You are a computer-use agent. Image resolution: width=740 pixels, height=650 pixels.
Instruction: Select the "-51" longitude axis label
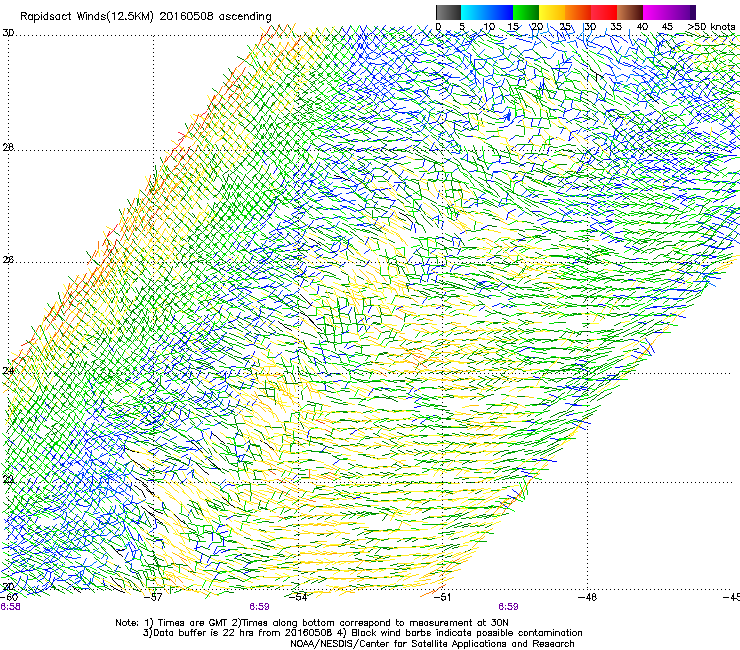click(442, 597)
